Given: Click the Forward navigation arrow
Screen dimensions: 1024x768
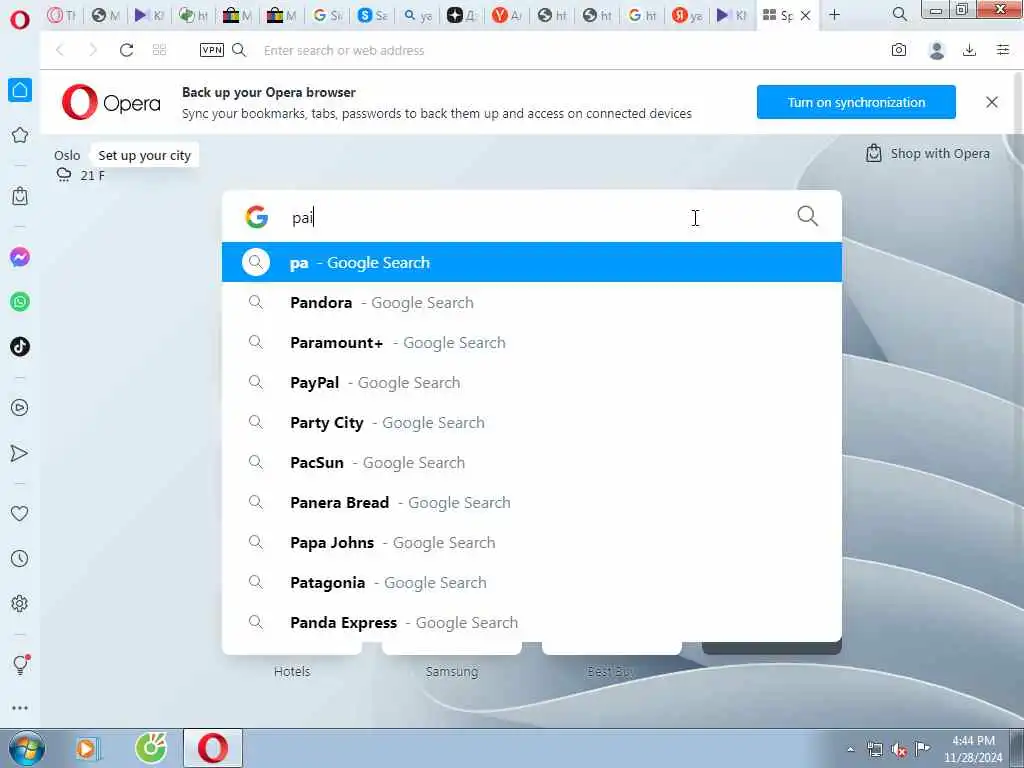Looking at the screenshot, I should click(93, 50).
